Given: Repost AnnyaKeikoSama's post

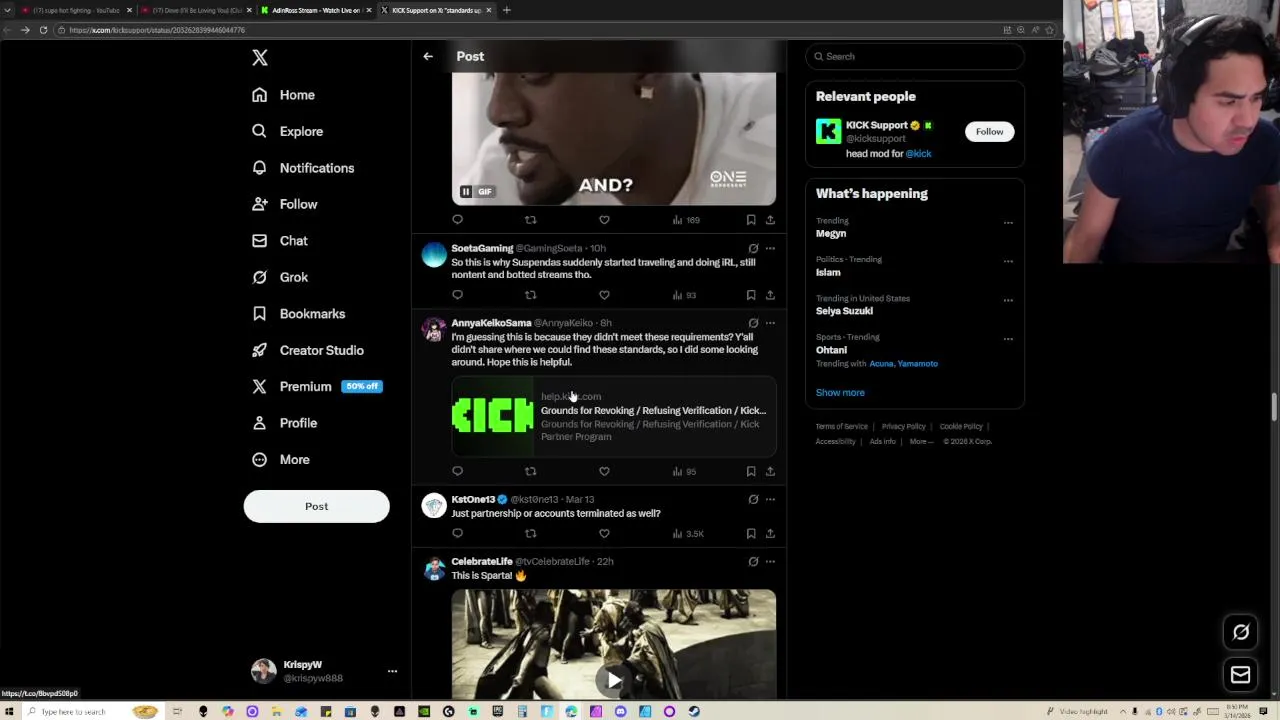Looking at the screenshot, I should [x=531, y=471].
